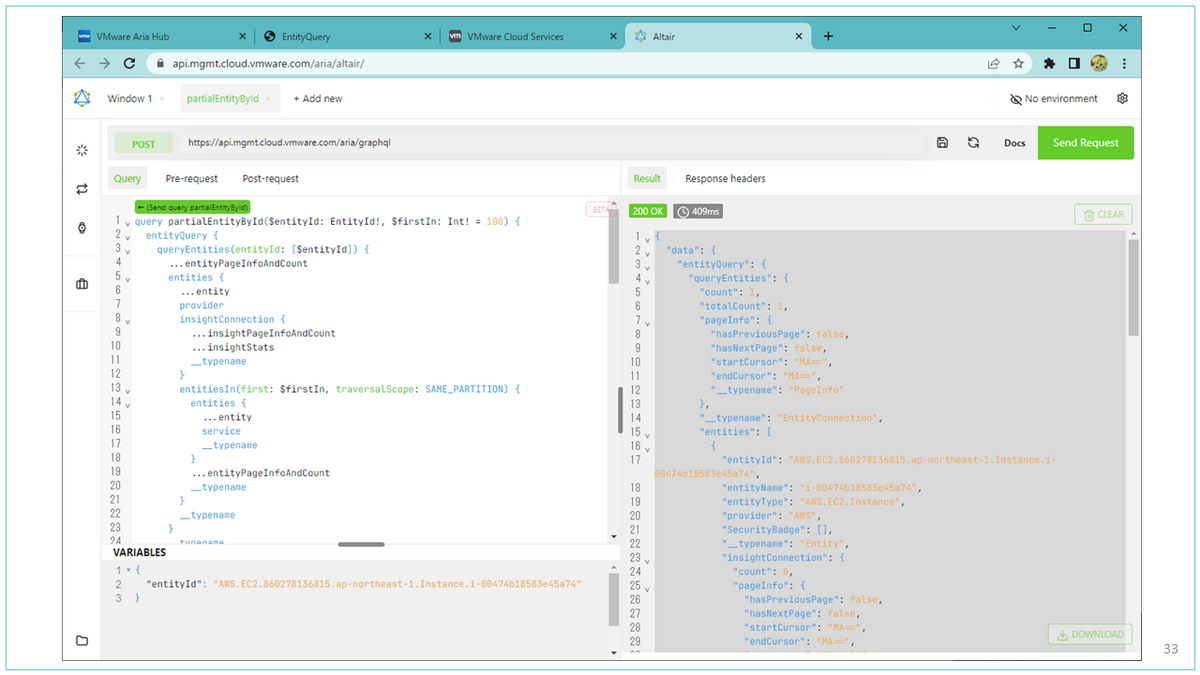Download the response with DOWNLOAD button
Screen dimensions: 1200x675
[1090, 634]
